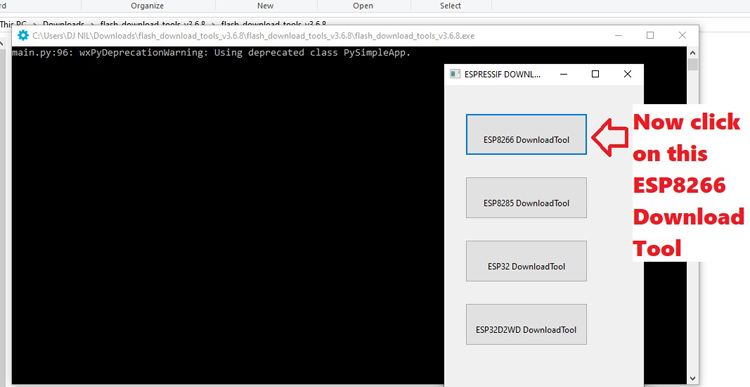Launch the ESP32D2WD DownloadTool
This screenshot has height=387, width=750.
click(526, 324)
